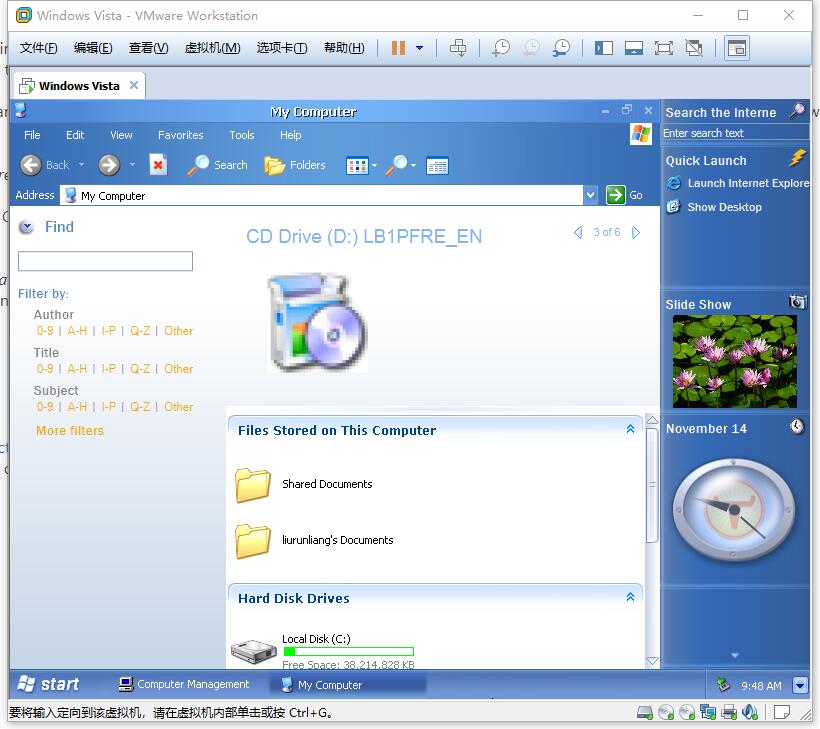Click the Forward navigation arrow

(x=109, y=165)
